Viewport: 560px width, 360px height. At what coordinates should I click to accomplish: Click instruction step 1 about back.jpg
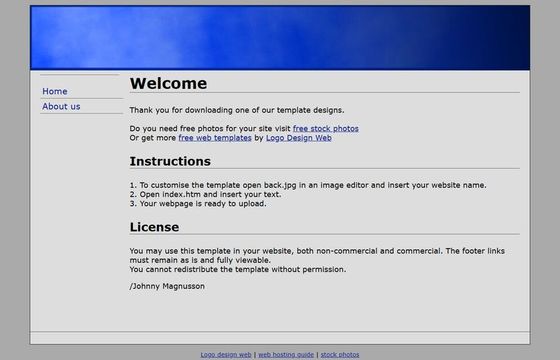(x=308, y=185)
